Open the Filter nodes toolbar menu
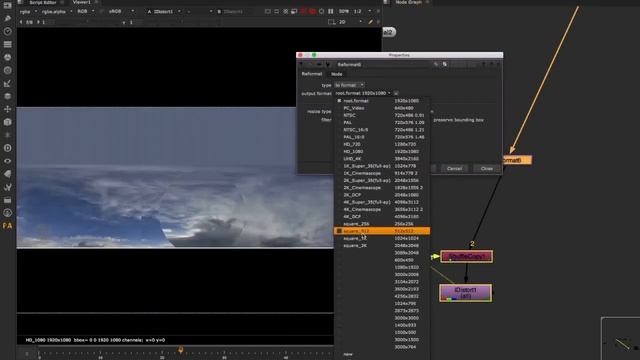 pos(7,70)
